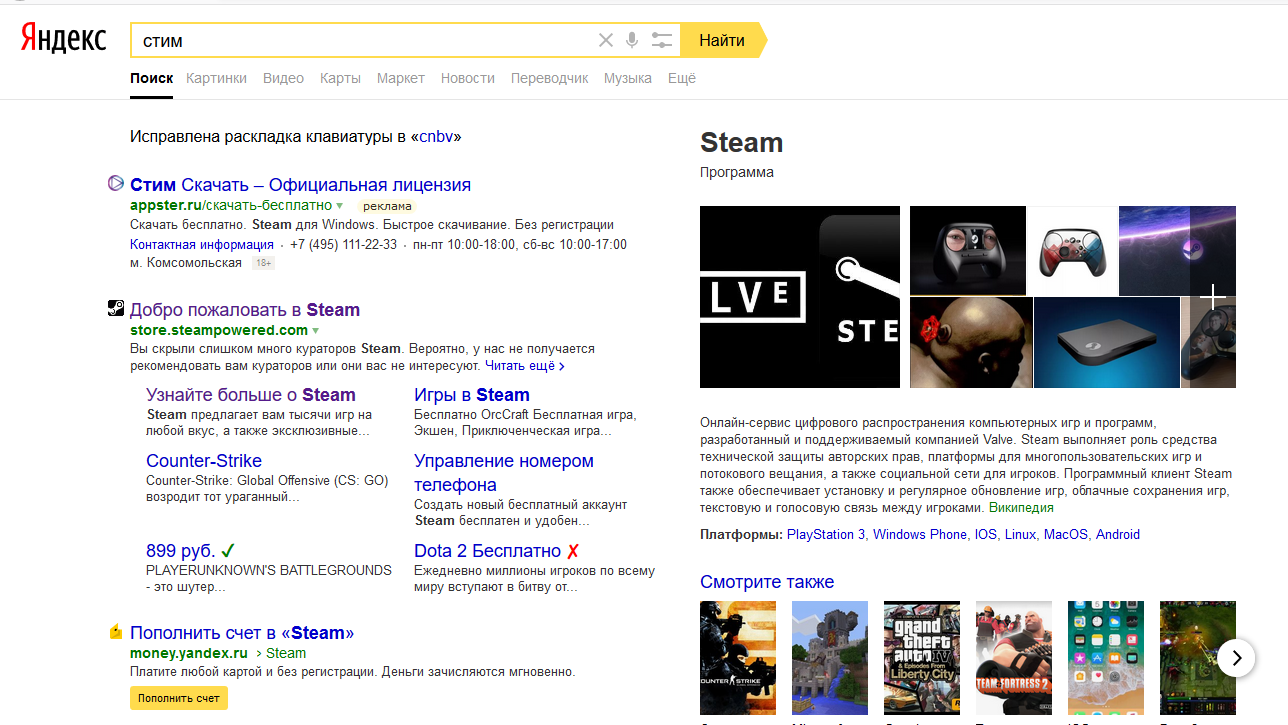Select the Linux platform link
Screen dimensions: 1288x725
[x=1020, y=534]
